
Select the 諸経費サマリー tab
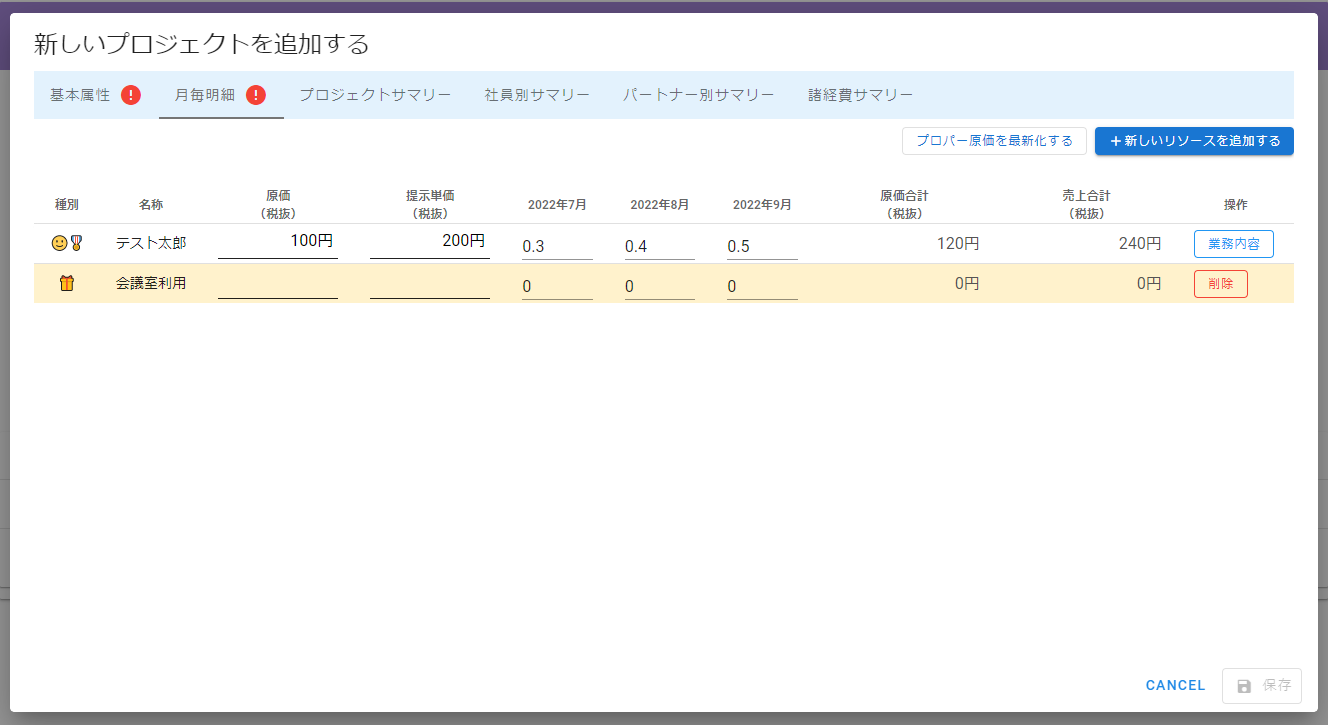point(860,95)
